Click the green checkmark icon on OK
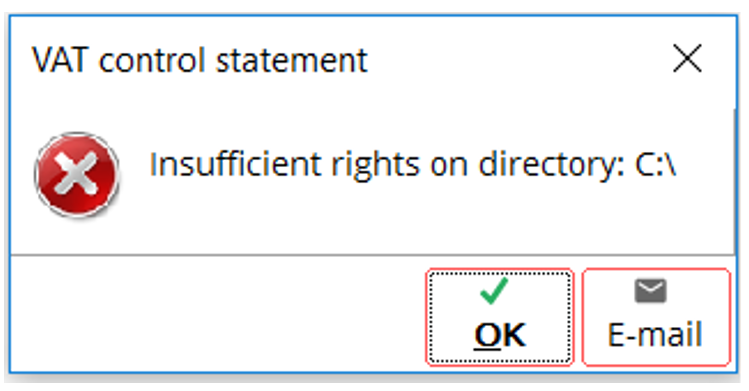Image resolution: width=749 pixels, height=391 pixels. click(x=494, y=291)
